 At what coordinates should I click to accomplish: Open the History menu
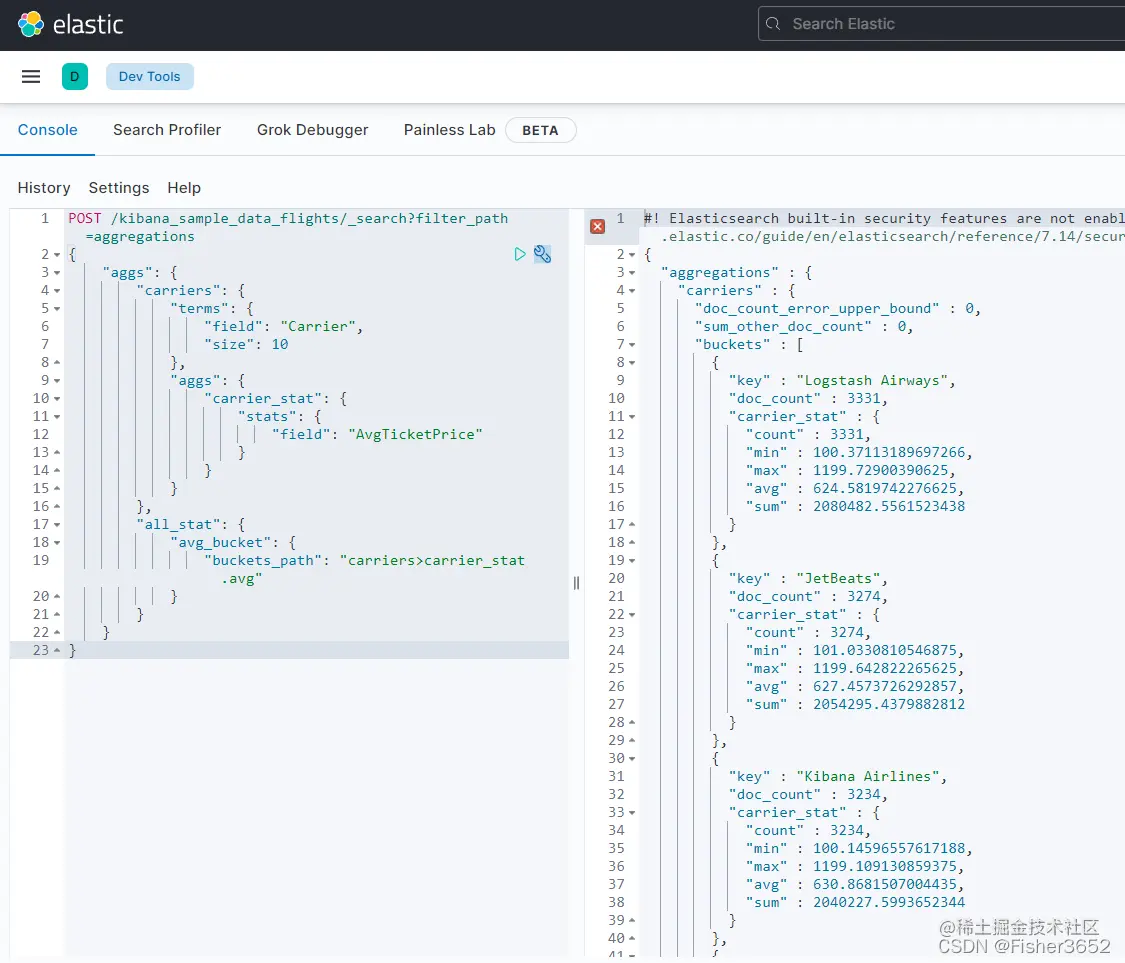(44, 188)
